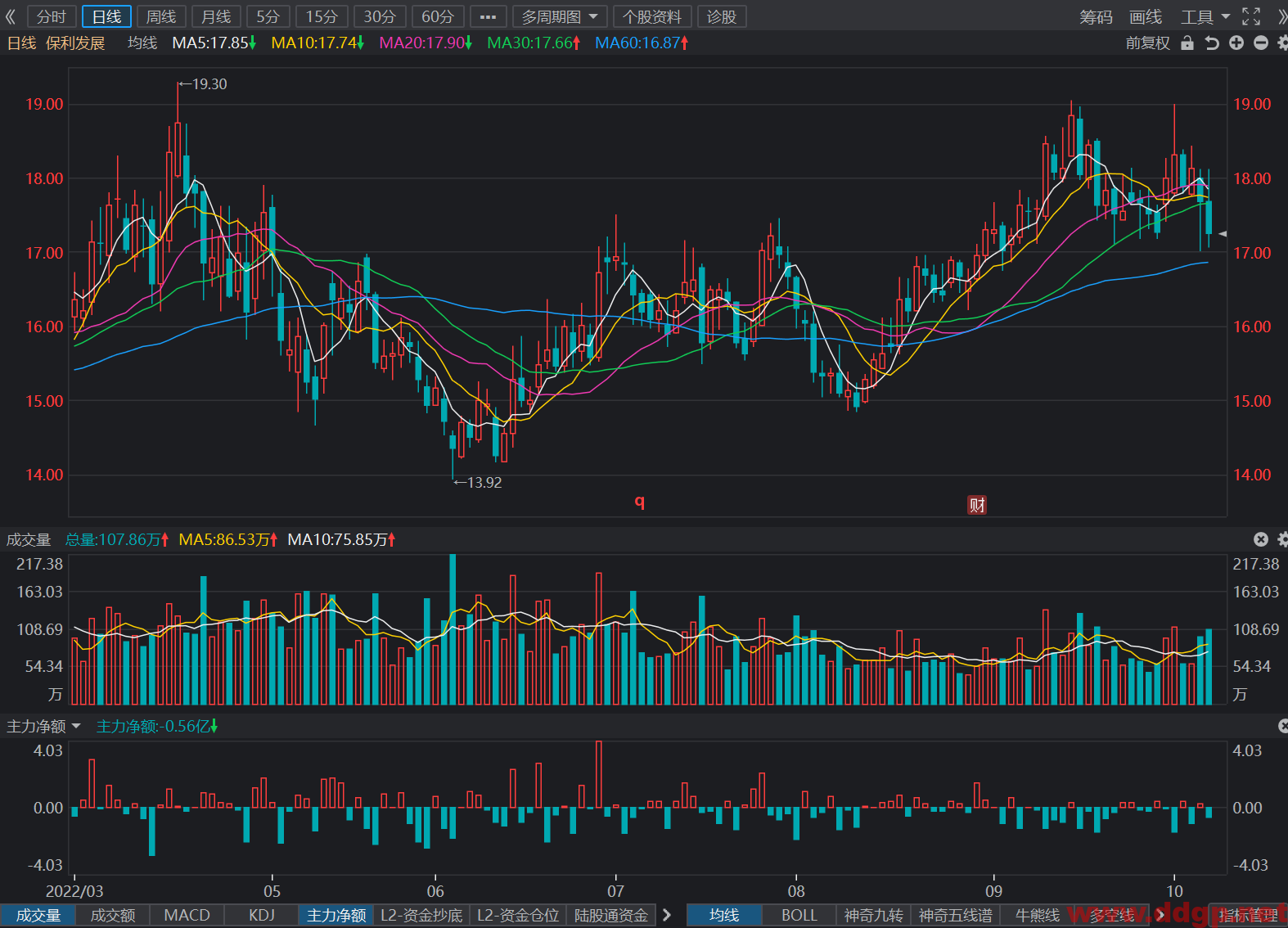This screenshot has width=1288, height=928.
Task: Click the 保利发展 stock name label
Action: tap(75, 43)
